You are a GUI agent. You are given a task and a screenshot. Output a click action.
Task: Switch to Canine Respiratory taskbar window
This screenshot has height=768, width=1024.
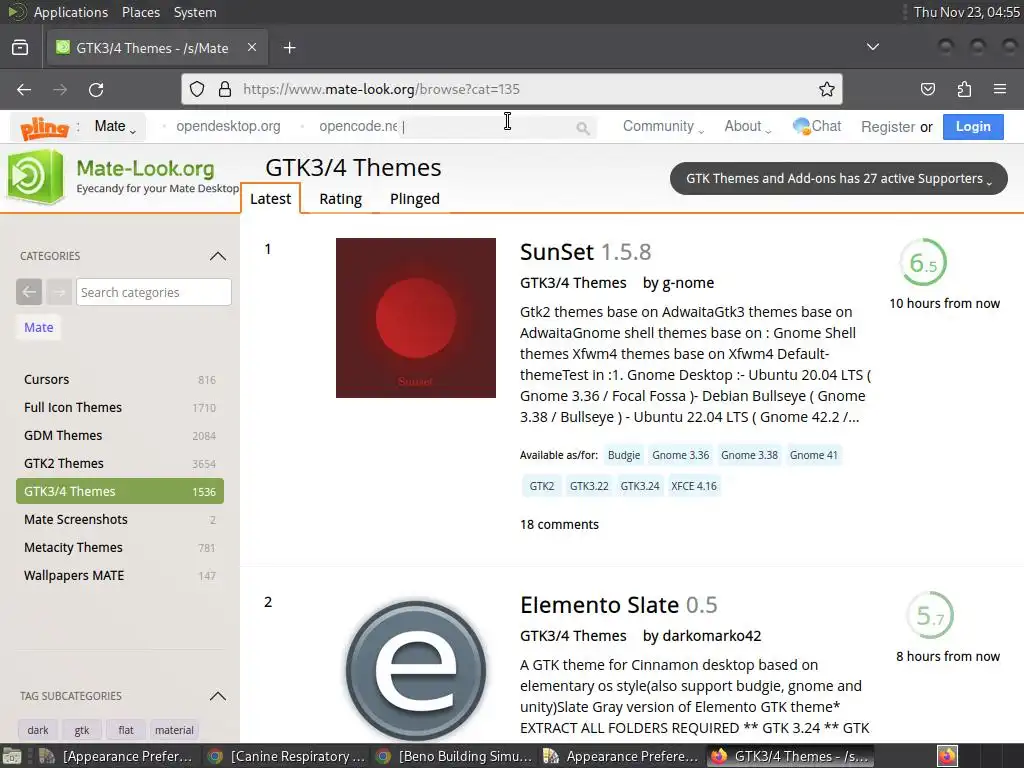(287, 756)
